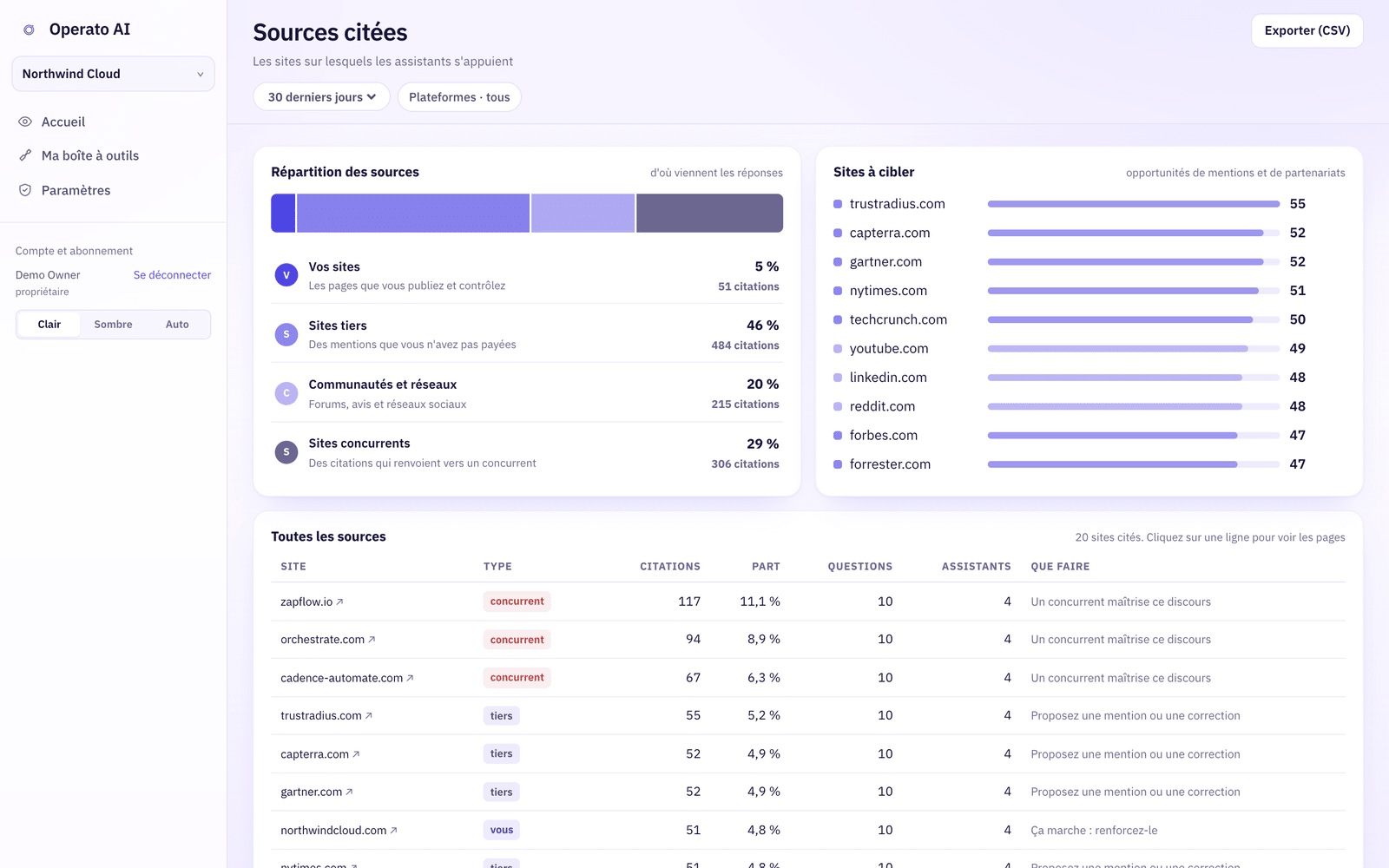The image size is (1389, 868).
Task: Open Paramètres in the sidebar
Action: pos(113,190)
